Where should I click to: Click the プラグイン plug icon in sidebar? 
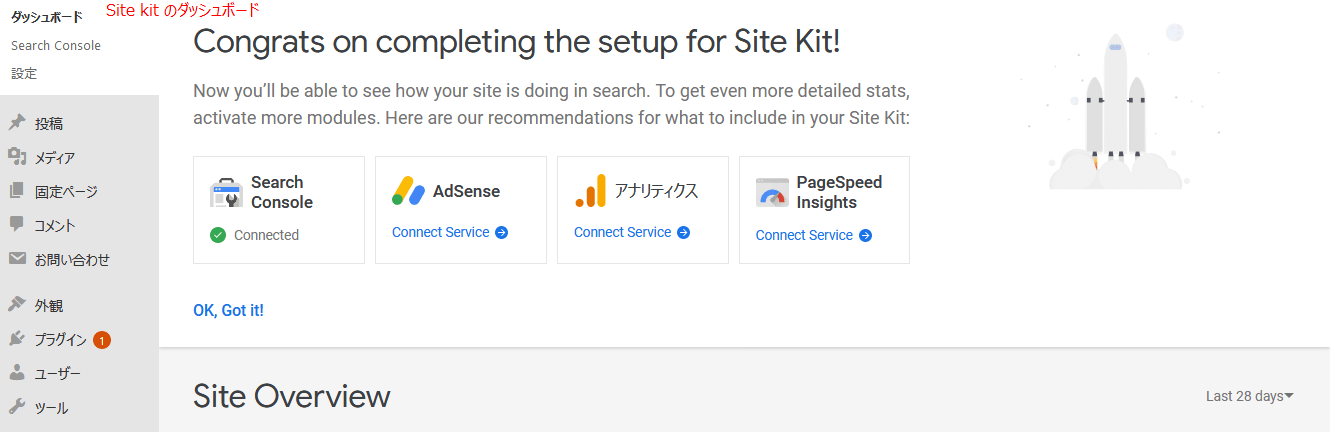tap(17, 339)
